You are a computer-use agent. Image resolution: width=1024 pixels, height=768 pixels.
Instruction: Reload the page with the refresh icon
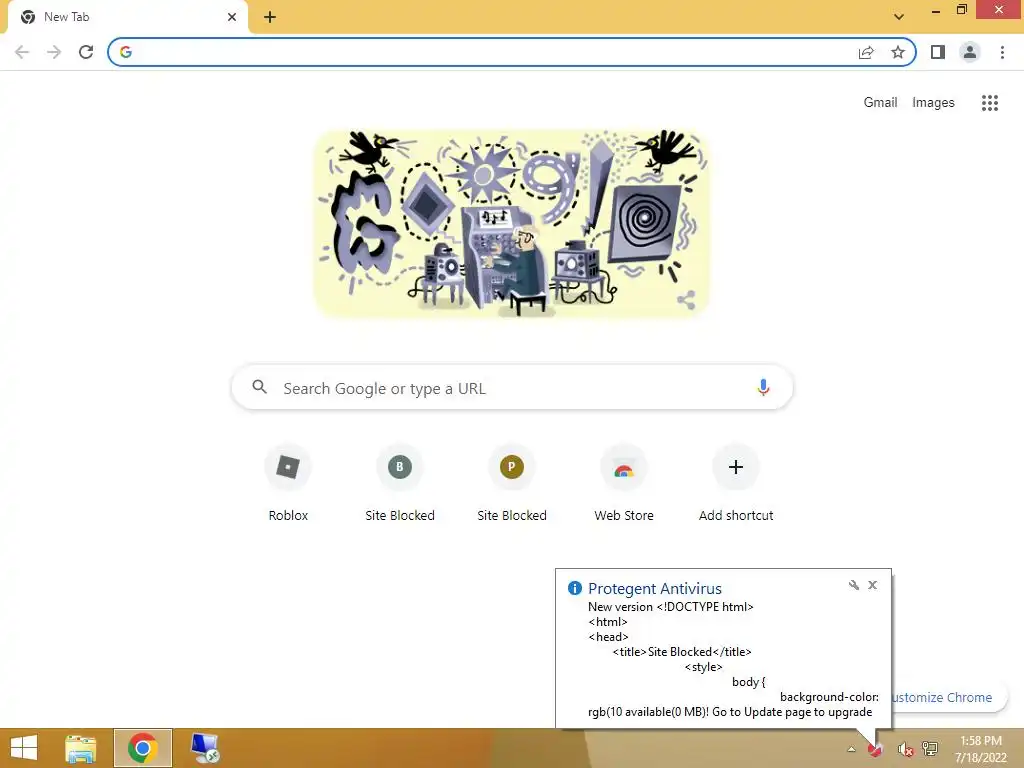point(86,52)
